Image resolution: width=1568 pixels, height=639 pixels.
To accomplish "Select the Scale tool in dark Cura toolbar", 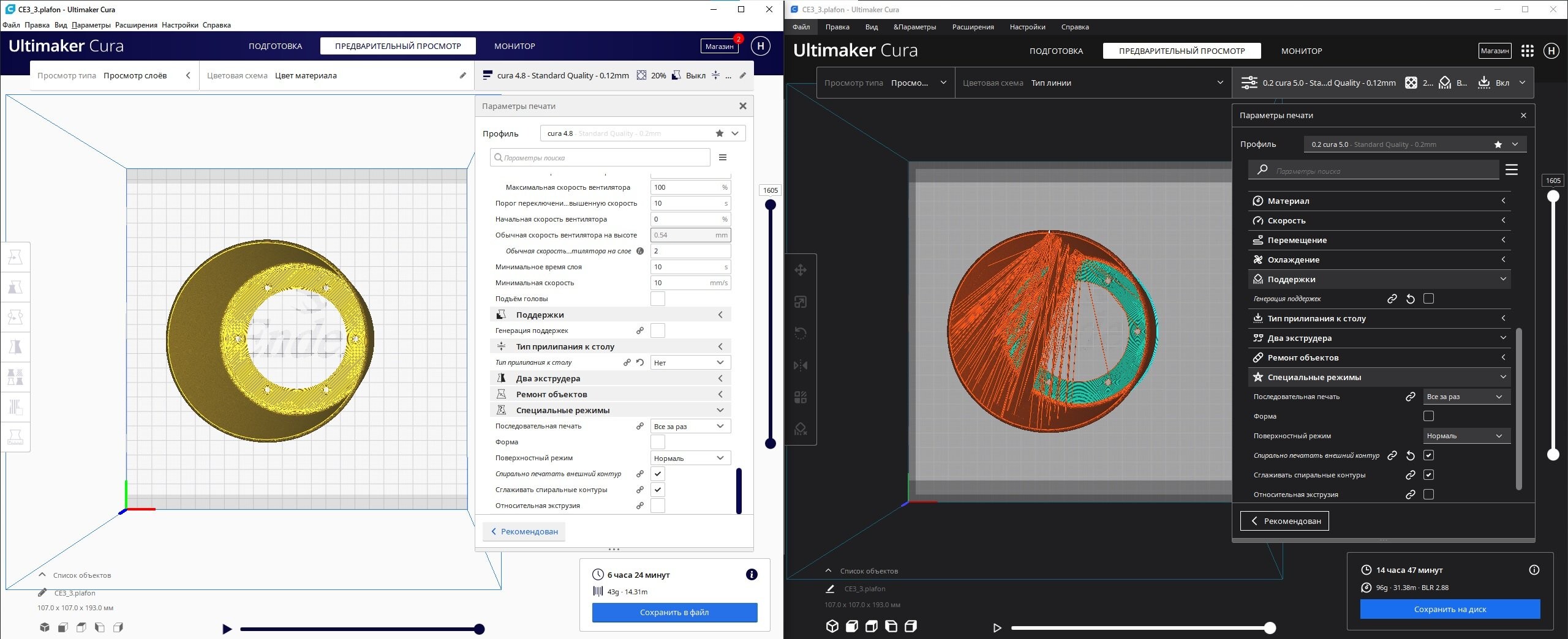I will tap(801, 302).
